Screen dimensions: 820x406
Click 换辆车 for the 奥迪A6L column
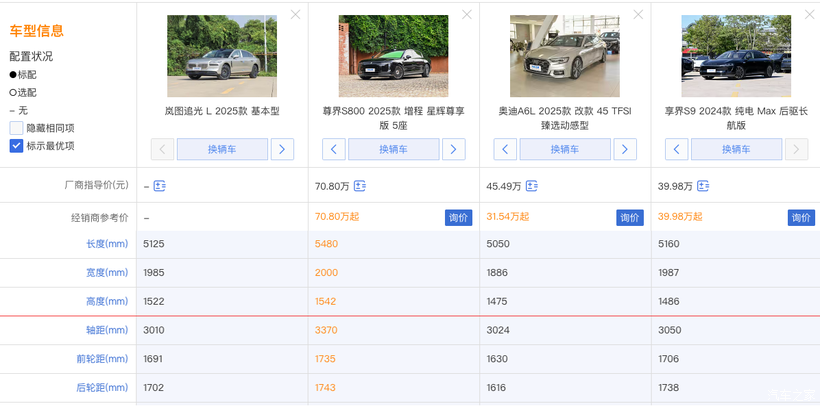coord(565,149)
